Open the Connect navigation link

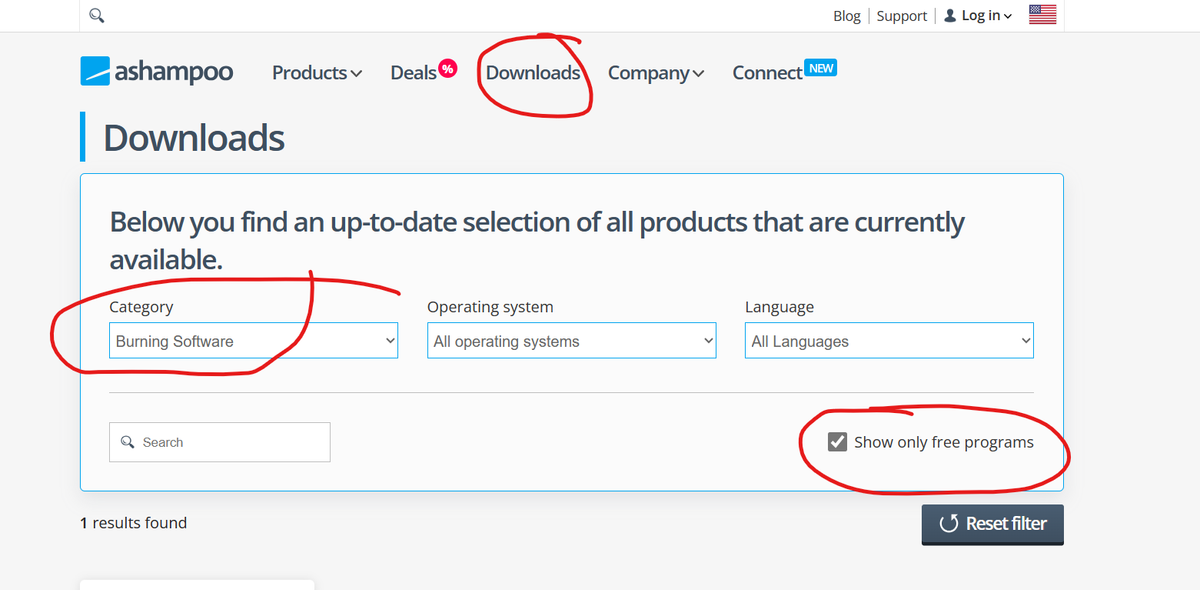[x=767, y=73]
